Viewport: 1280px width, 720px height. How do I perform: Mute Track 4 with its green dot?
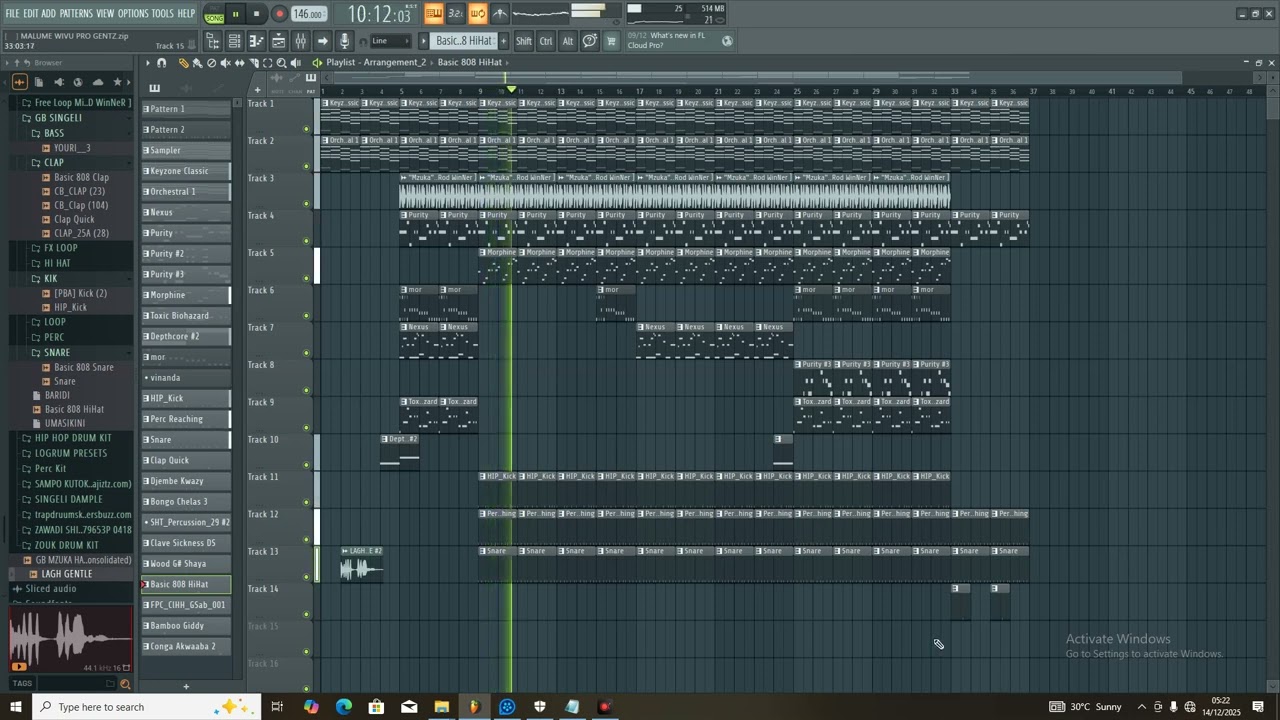pos(306,241)
